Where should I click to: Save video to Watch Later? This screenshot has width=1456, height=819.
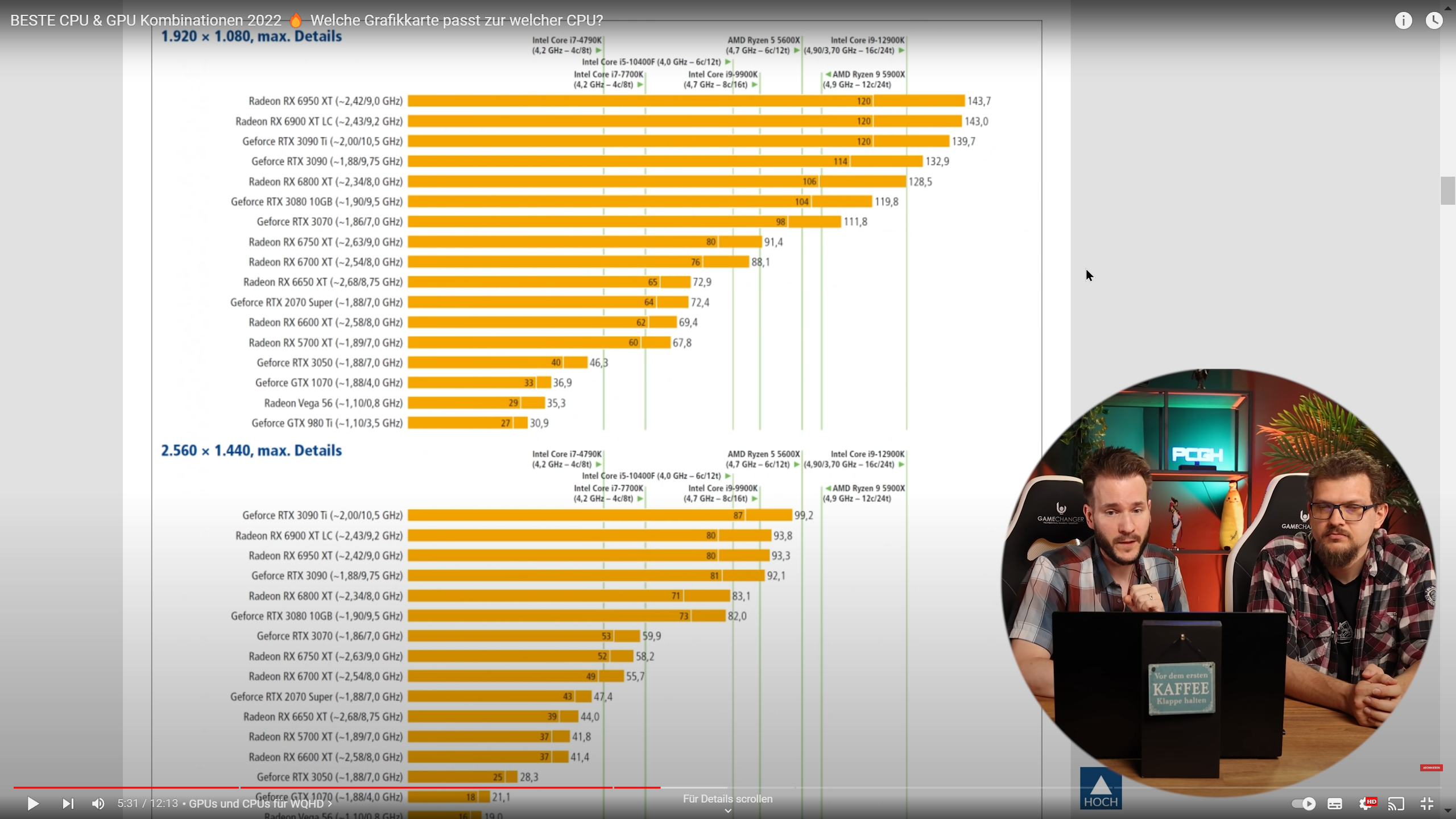[1434, 20]
